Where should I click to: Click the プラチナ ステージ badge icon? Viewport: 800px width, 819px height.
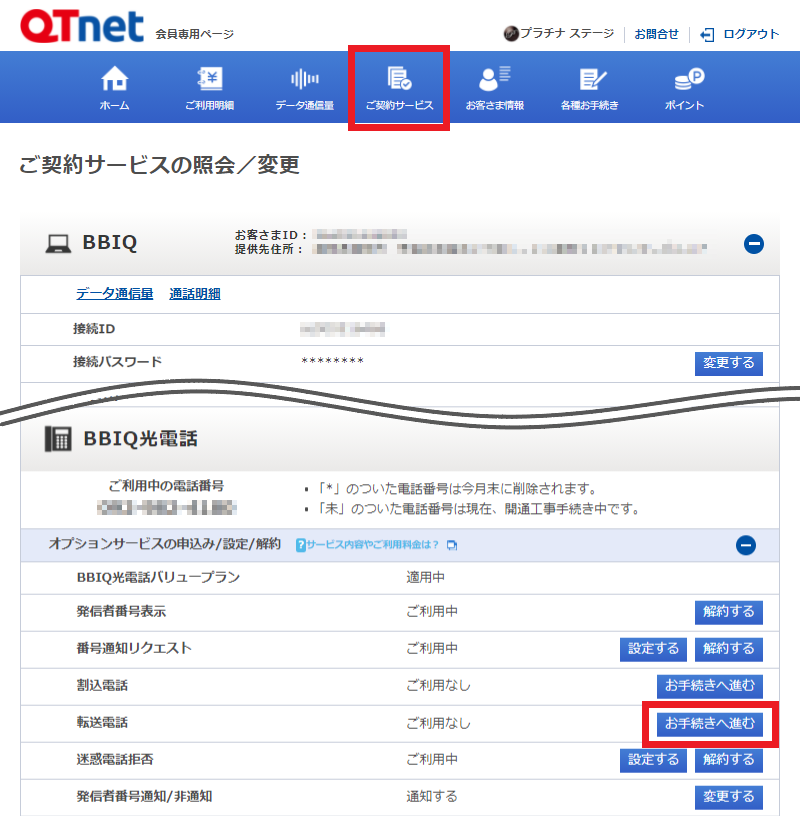pos(511,34)
